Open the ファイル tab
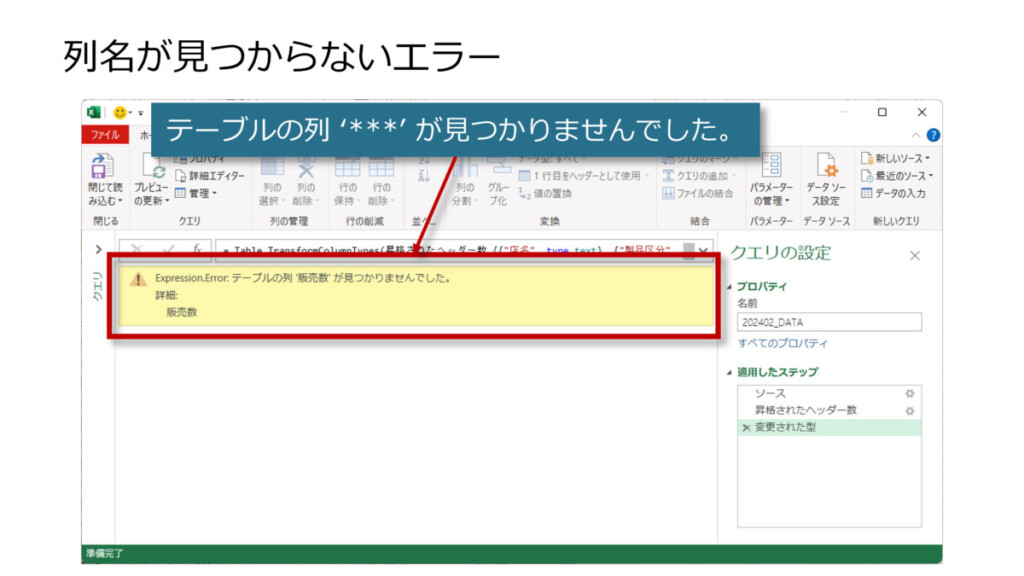The height and width of the screenshot is (576, 1024). tap(105, 135)
